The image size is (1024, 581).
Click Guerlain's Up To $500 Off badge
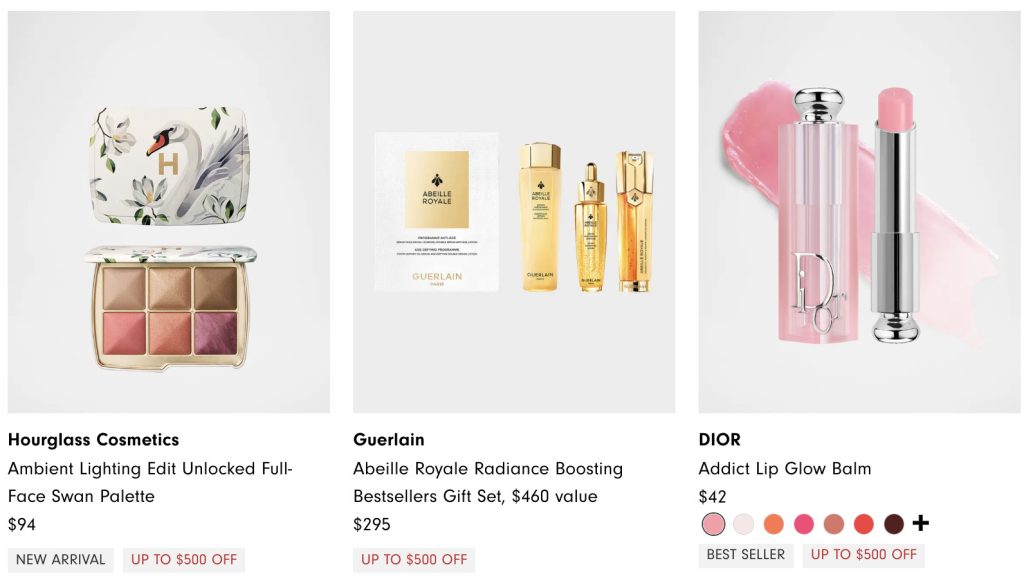(x=414, y=559)
